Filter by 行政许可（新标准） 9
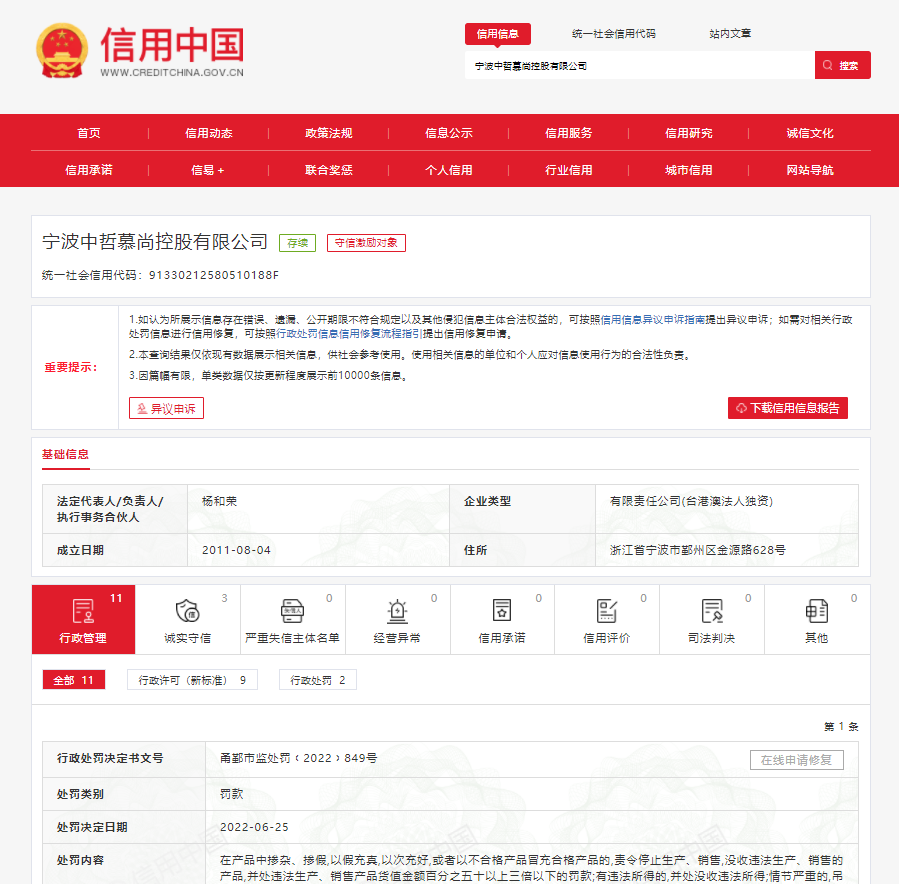 tap(192, 680)
